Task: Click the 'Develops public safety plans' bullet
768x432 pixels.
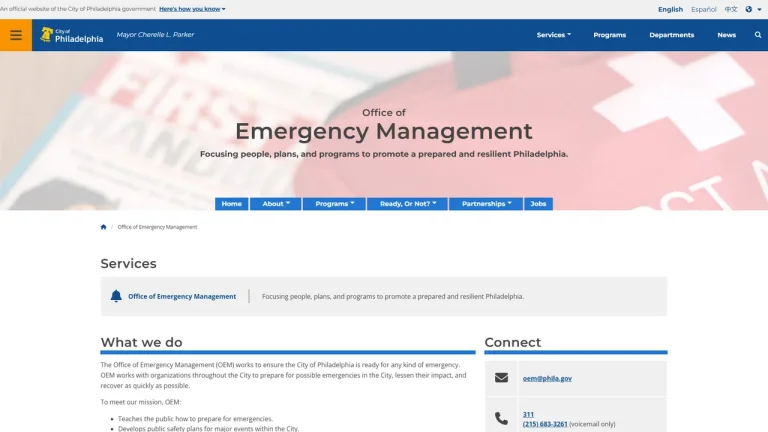Action: click(x=208, y=429)
